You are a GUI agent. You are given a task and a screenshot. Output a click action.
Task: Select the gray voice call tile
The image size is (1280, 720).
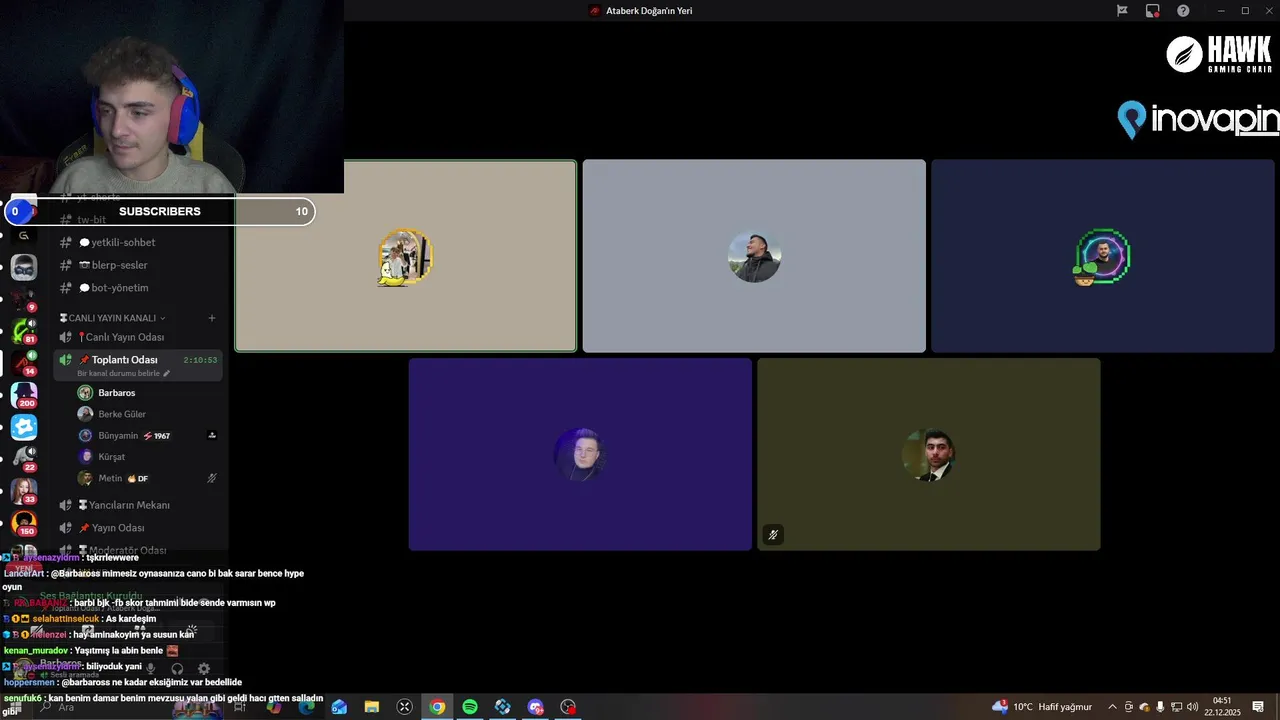coord(754,256)
